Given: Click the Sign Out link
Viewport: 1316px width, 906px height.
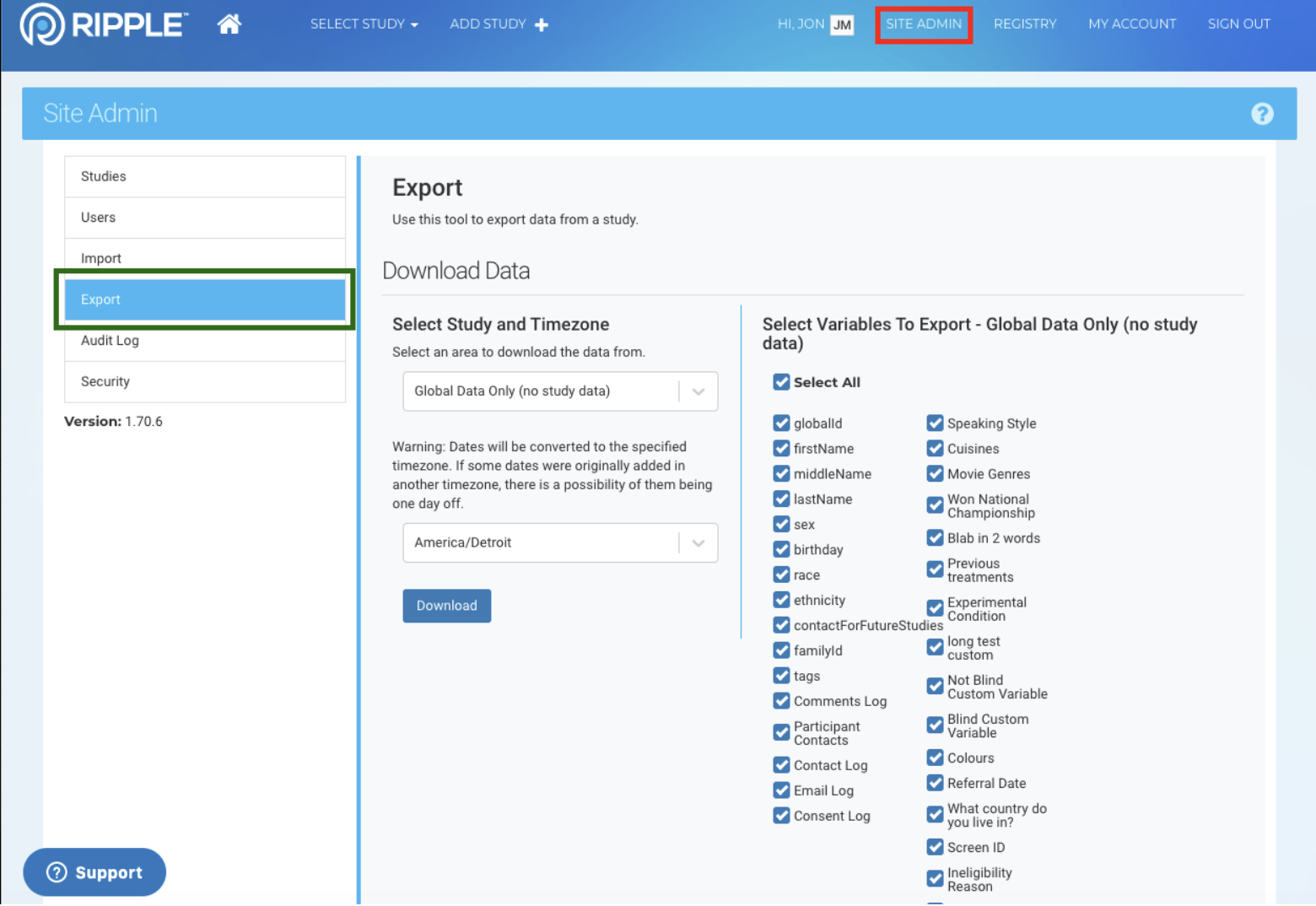Looking at the screenshot, I should pos(1238,24).
